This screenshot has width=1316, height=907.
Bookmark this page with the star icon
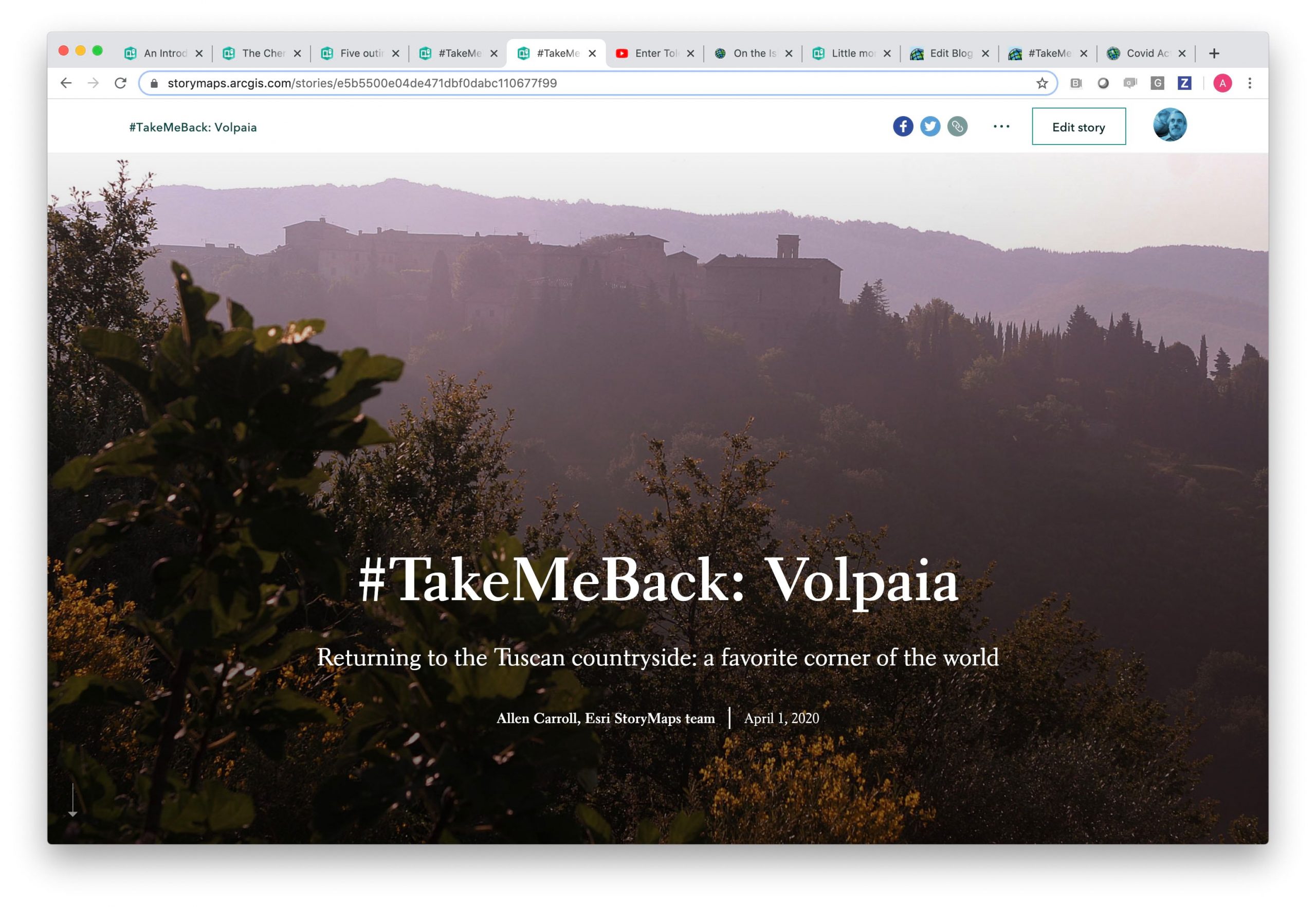1041,83
